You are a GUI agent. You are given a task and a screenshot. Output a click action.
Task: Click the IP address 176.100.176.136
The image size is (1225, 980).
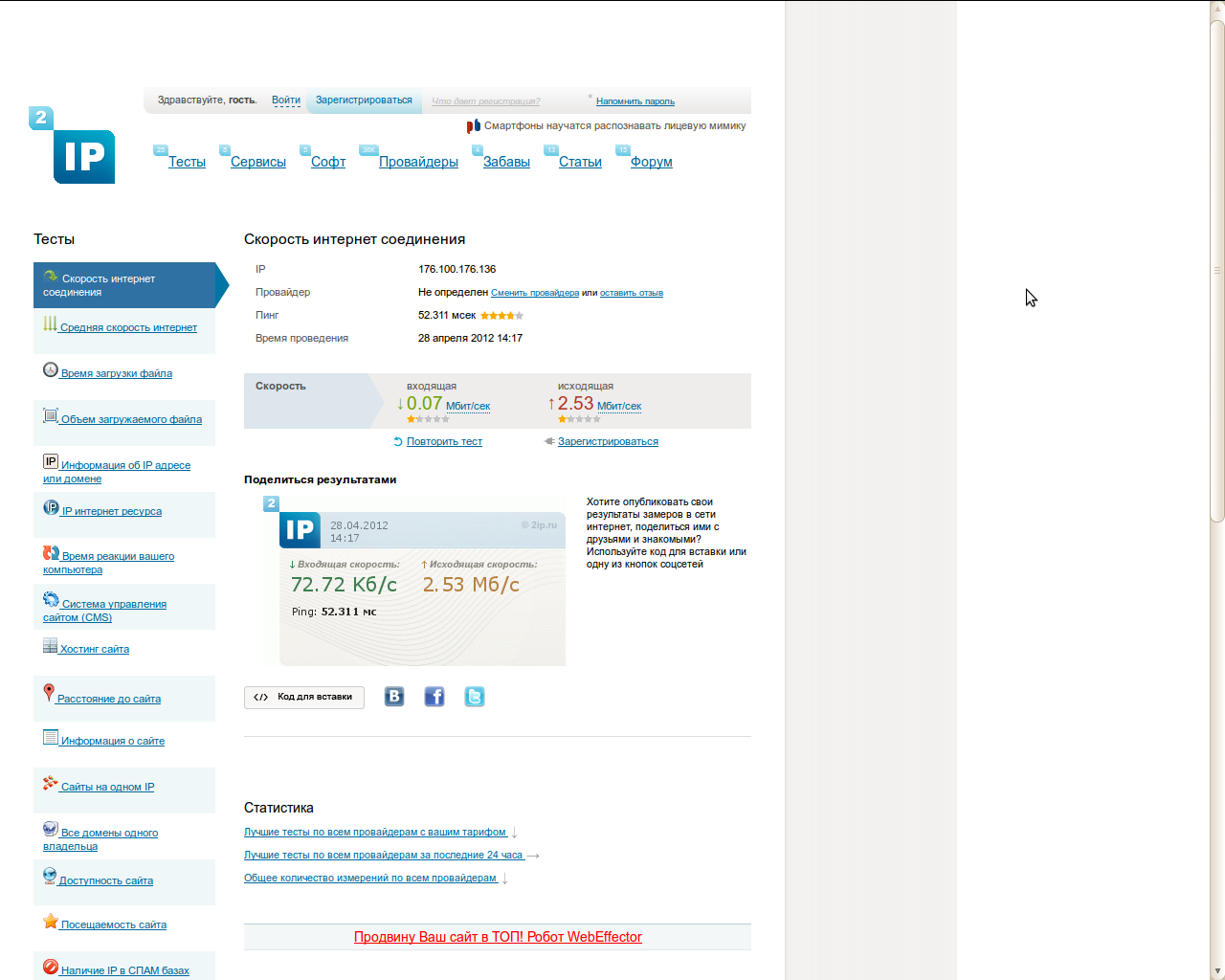pos(457,270)
